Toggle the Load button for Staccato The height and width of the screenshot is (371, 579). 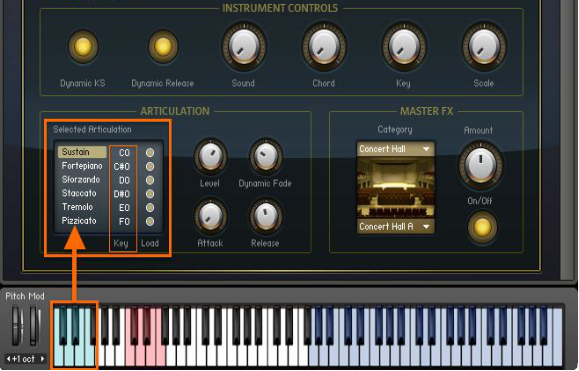click(x=150, y=194)
